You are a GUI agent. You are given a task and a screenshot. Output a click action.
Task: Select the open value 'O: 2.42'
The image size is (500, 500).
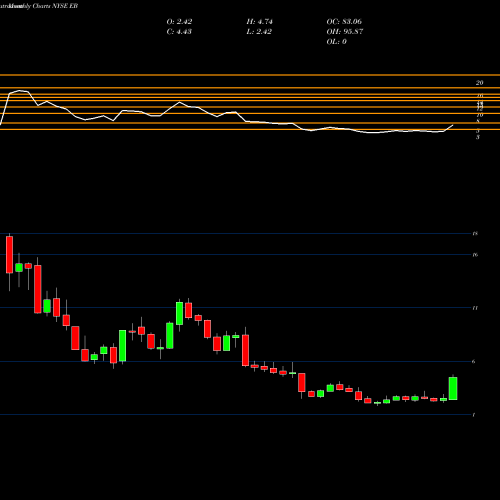[x=179, y=22]
